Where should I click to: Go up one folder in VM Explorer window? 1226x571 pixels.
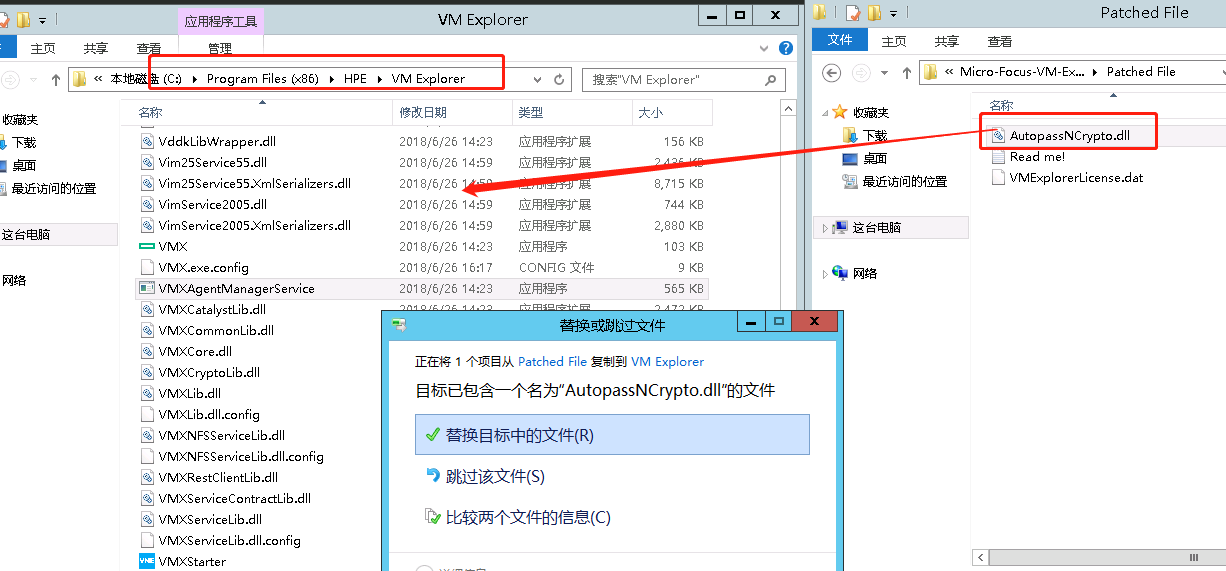tap(55, 79)
